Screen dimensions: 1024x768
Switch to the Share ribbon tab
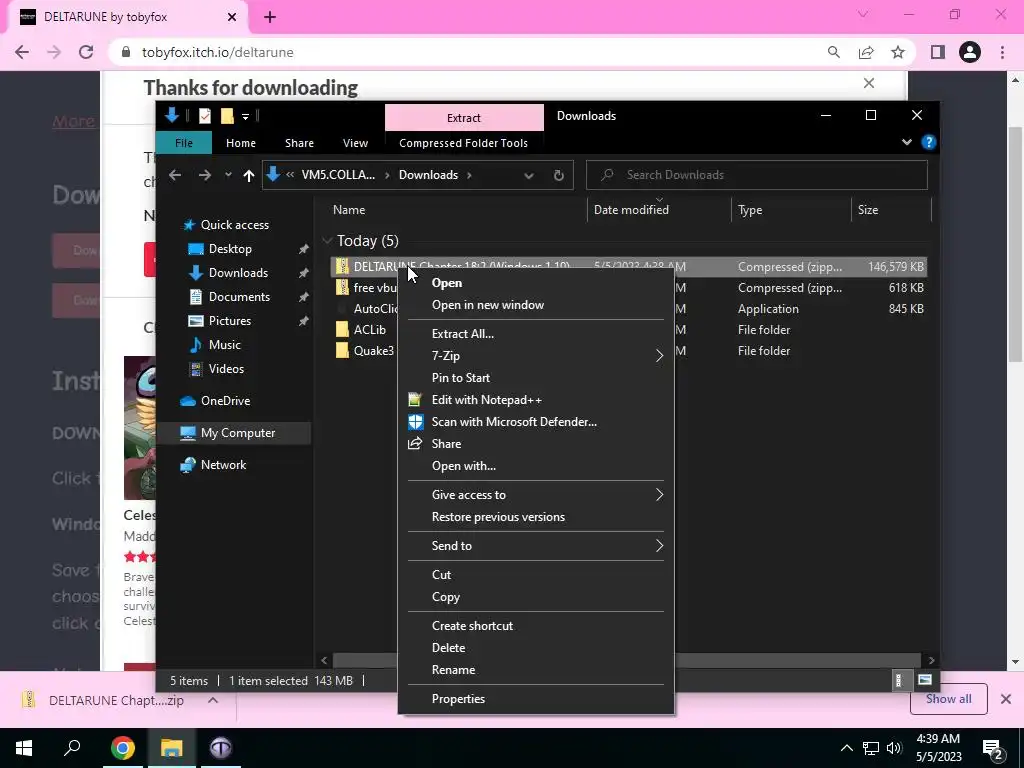click(x=299, y=143)
